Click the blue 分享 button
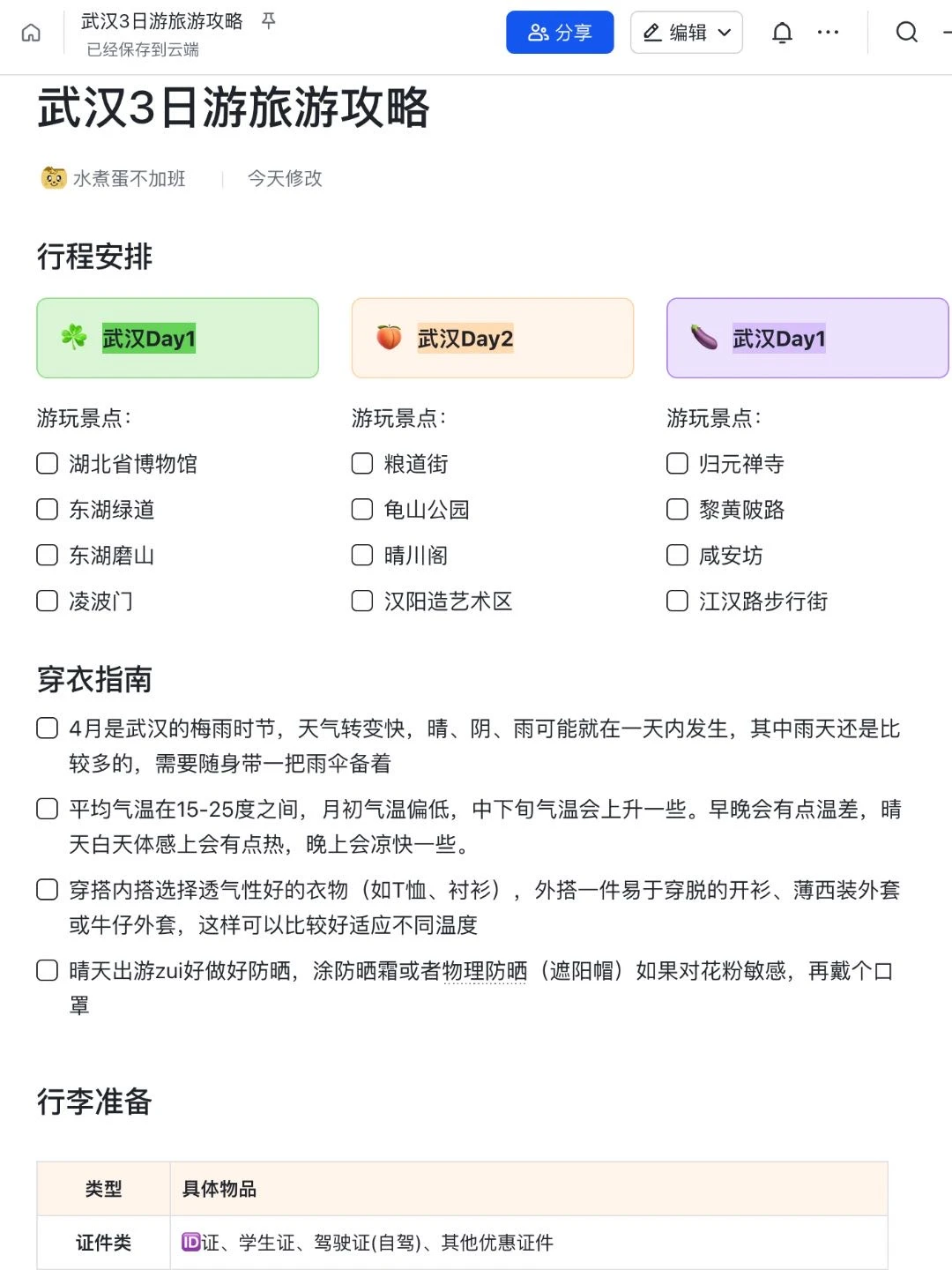This screenshot has height=1270, width=952. pyautogui.click(x=560, y=34)
